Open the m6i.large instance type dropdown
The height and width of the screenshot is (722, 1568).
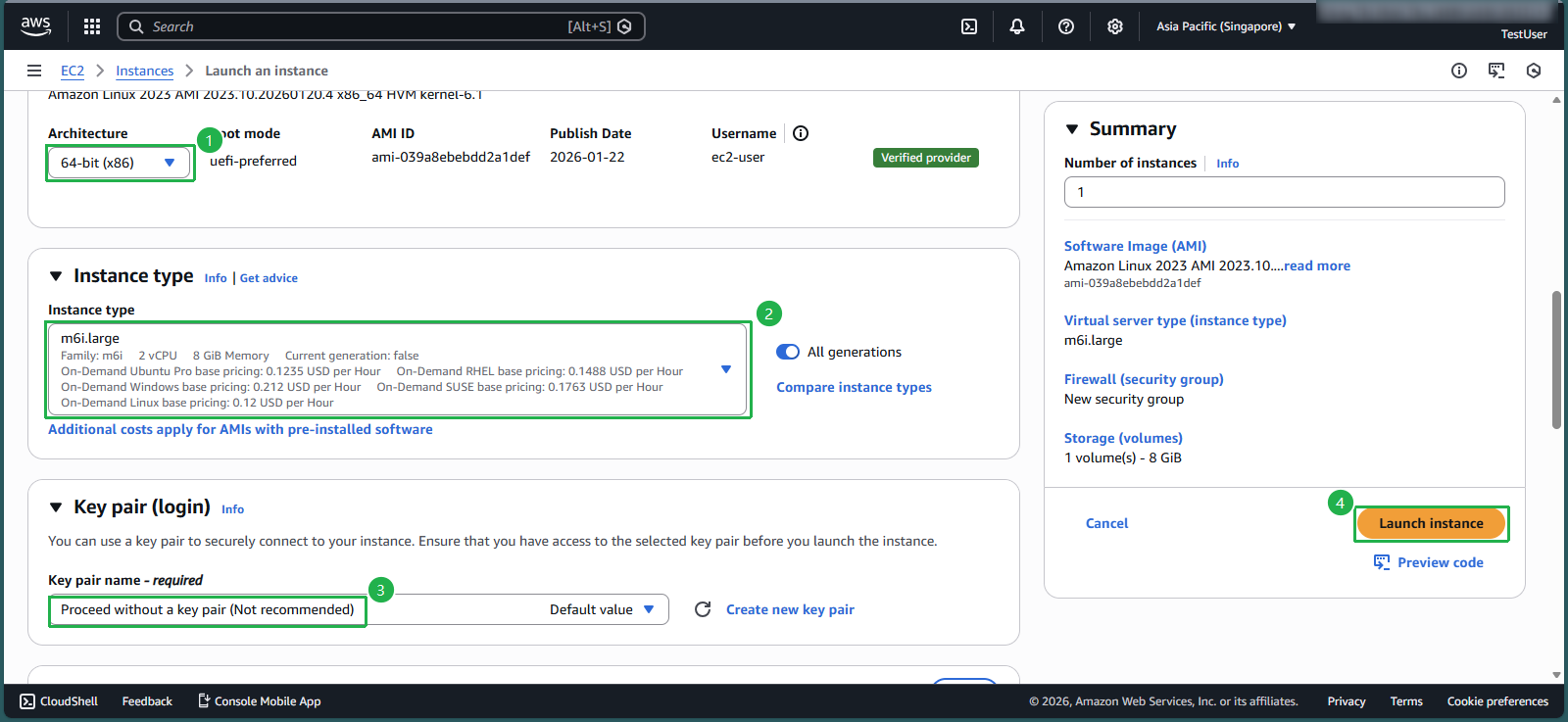tap(397, 369)
